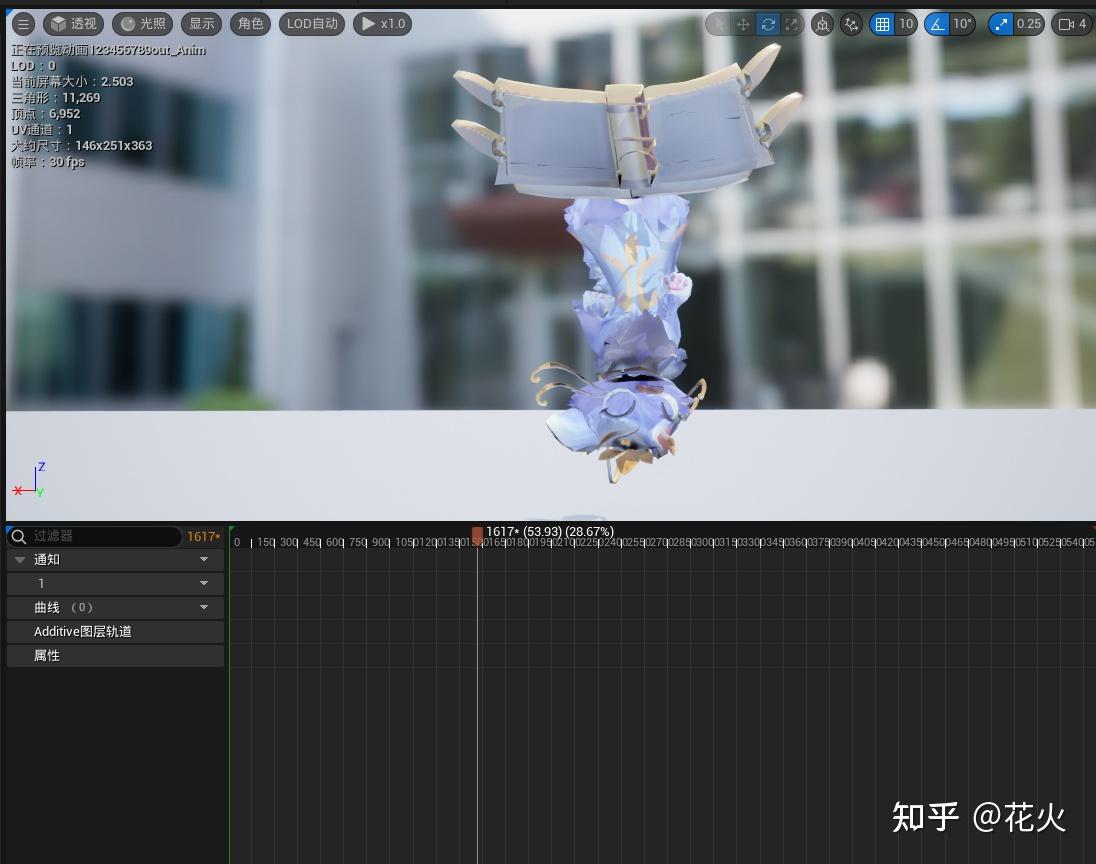Screen dimensions: 1096x864
Task: Open the viewport options hamburger menu
Action: [x=23, y=24]
